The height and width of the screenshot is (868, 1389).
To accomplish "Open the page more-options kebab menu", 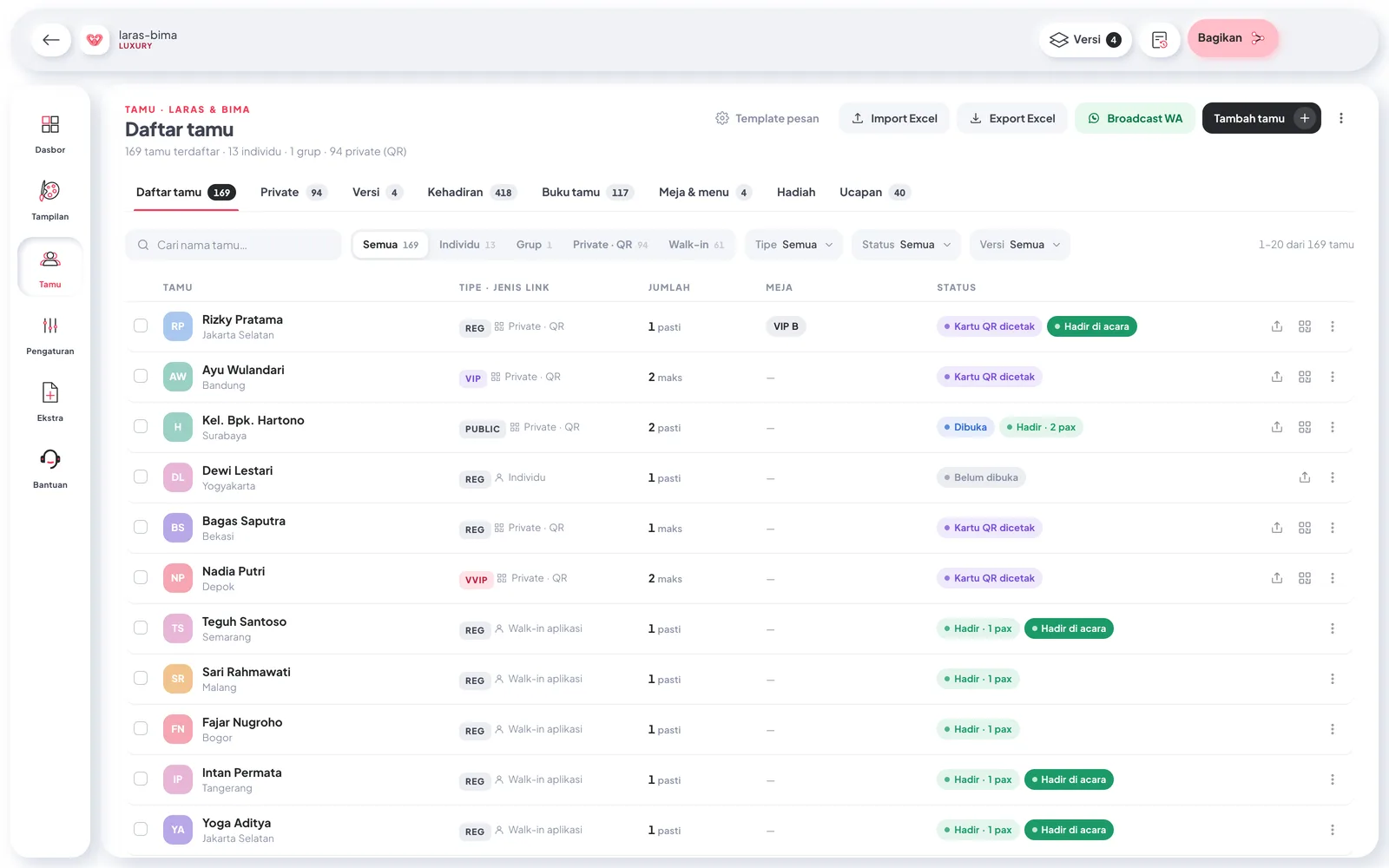I will pos(1341,118).
